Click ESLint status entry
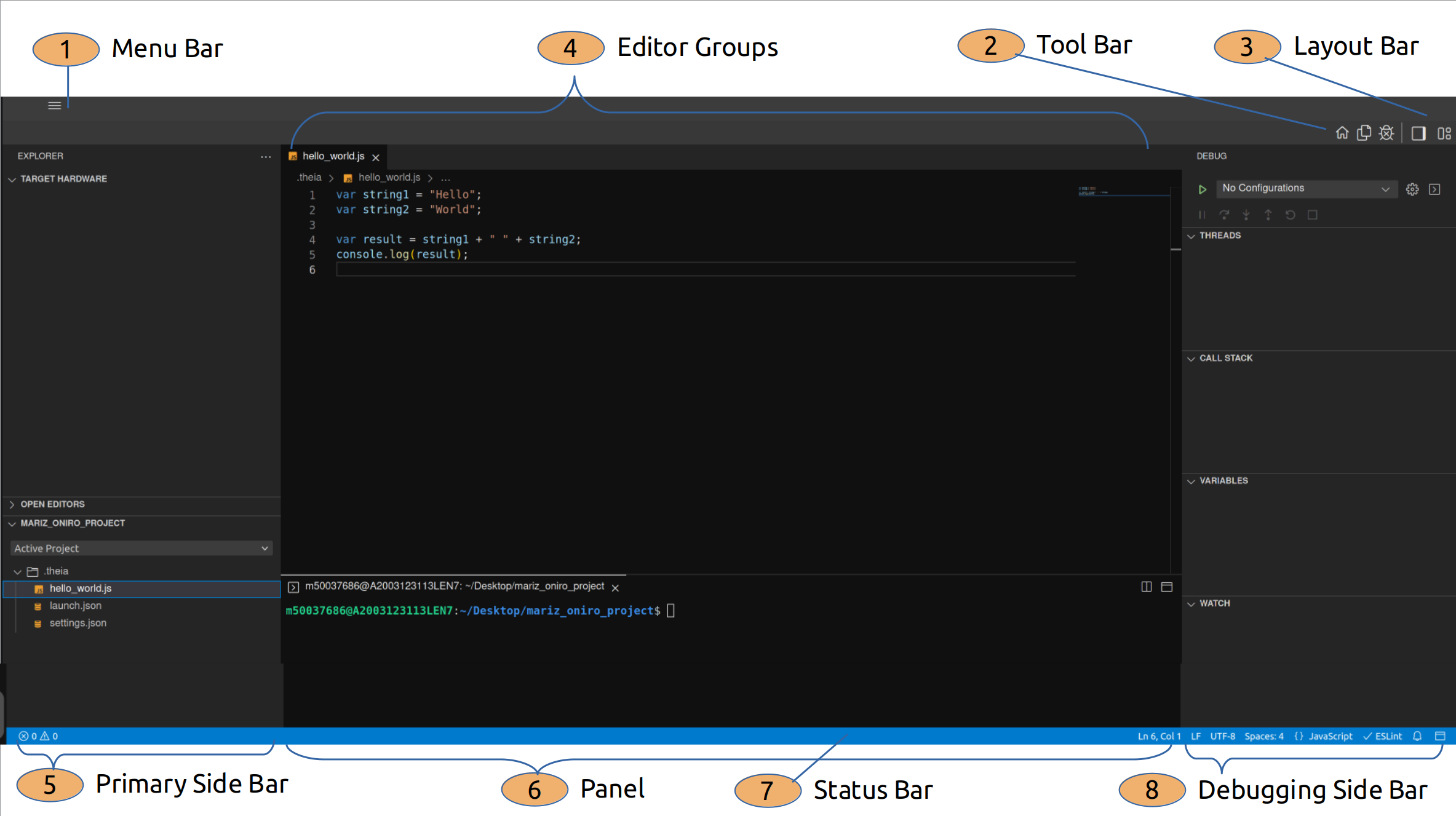 [x=1383, y=736]
